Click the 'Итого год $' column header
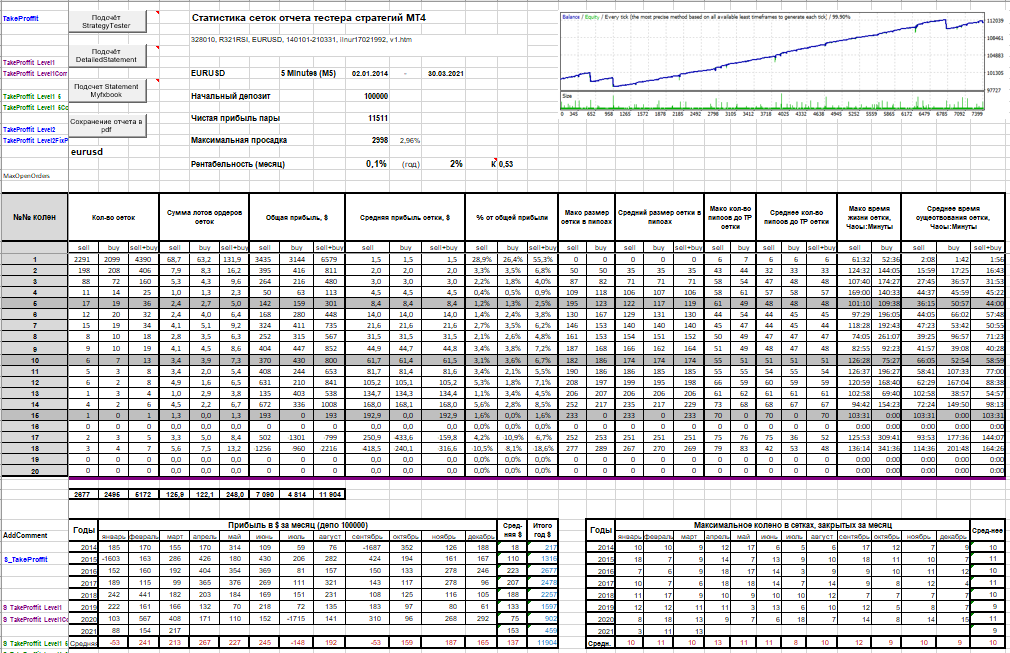 click(x=543, y=530)
